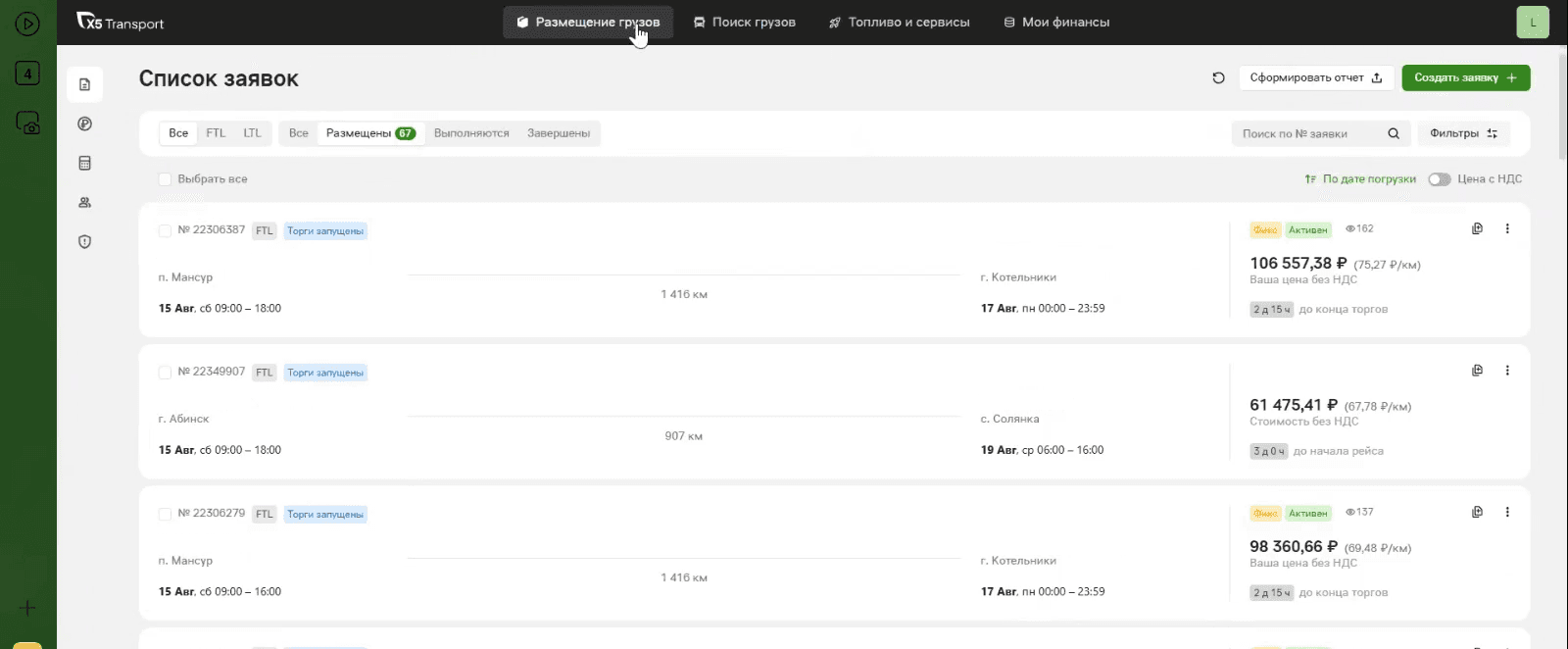Select the first Все type tab

click(178, 133)
